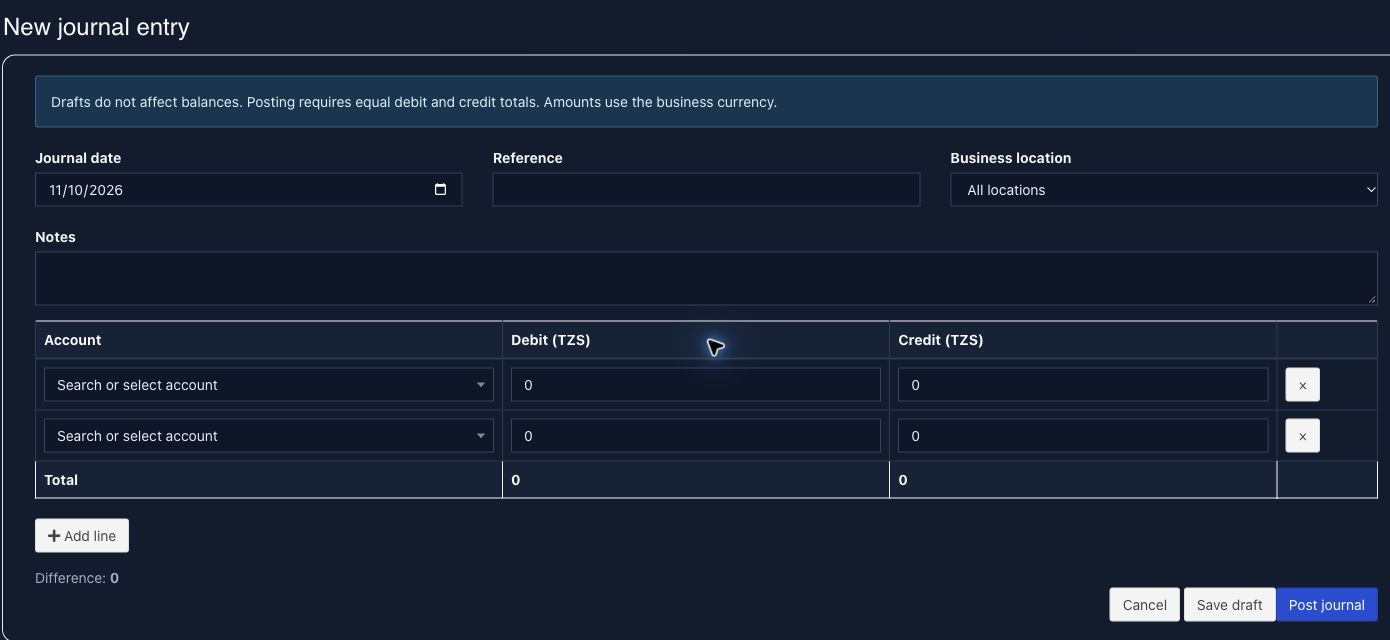1390x640 pixels.
Task: Open the journal date calendar picker icon
Action: pyautogui.click(x=440, y=190)
